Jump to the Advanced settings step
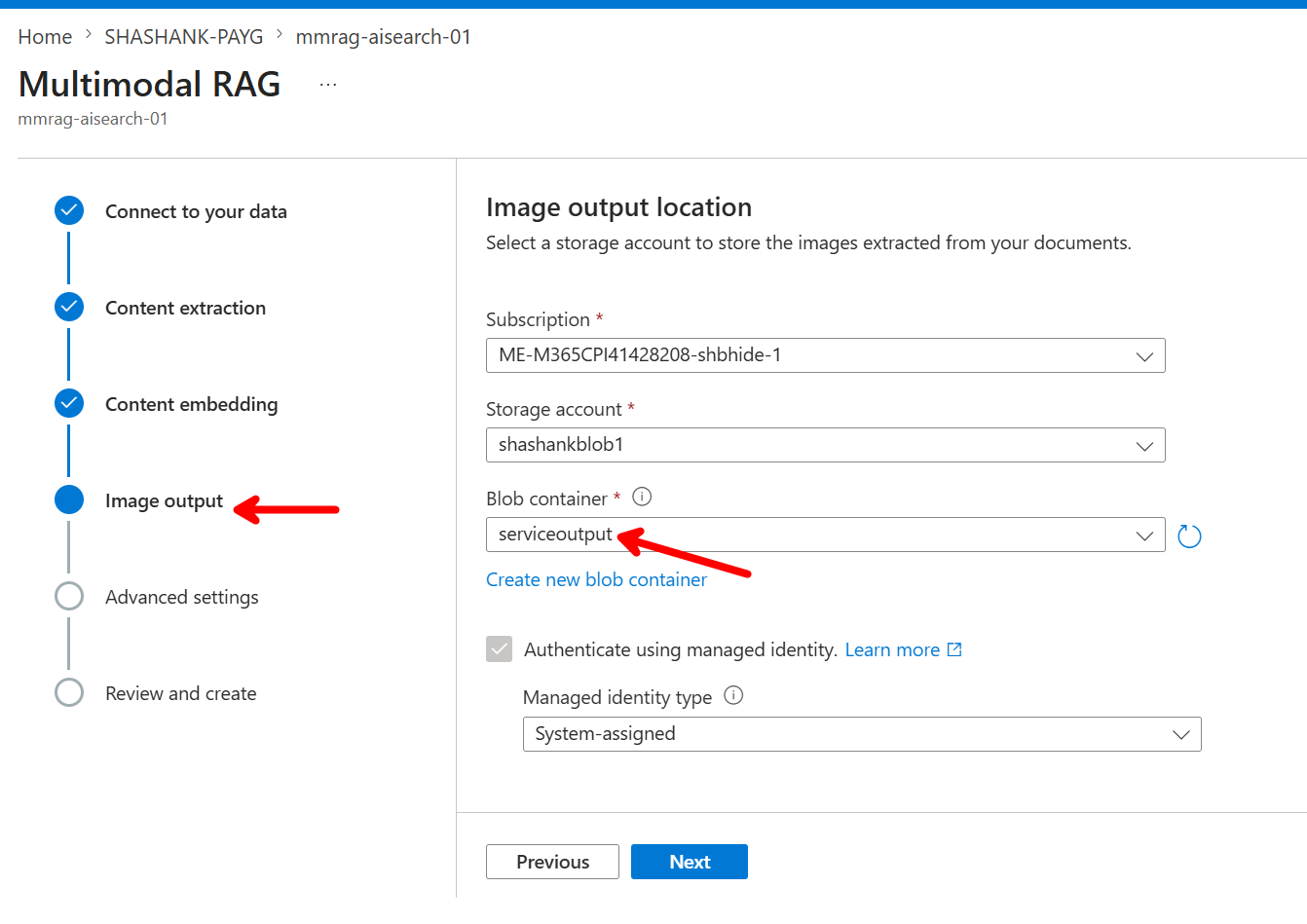The image size is (1307, 924). click(x=182, y=597)
